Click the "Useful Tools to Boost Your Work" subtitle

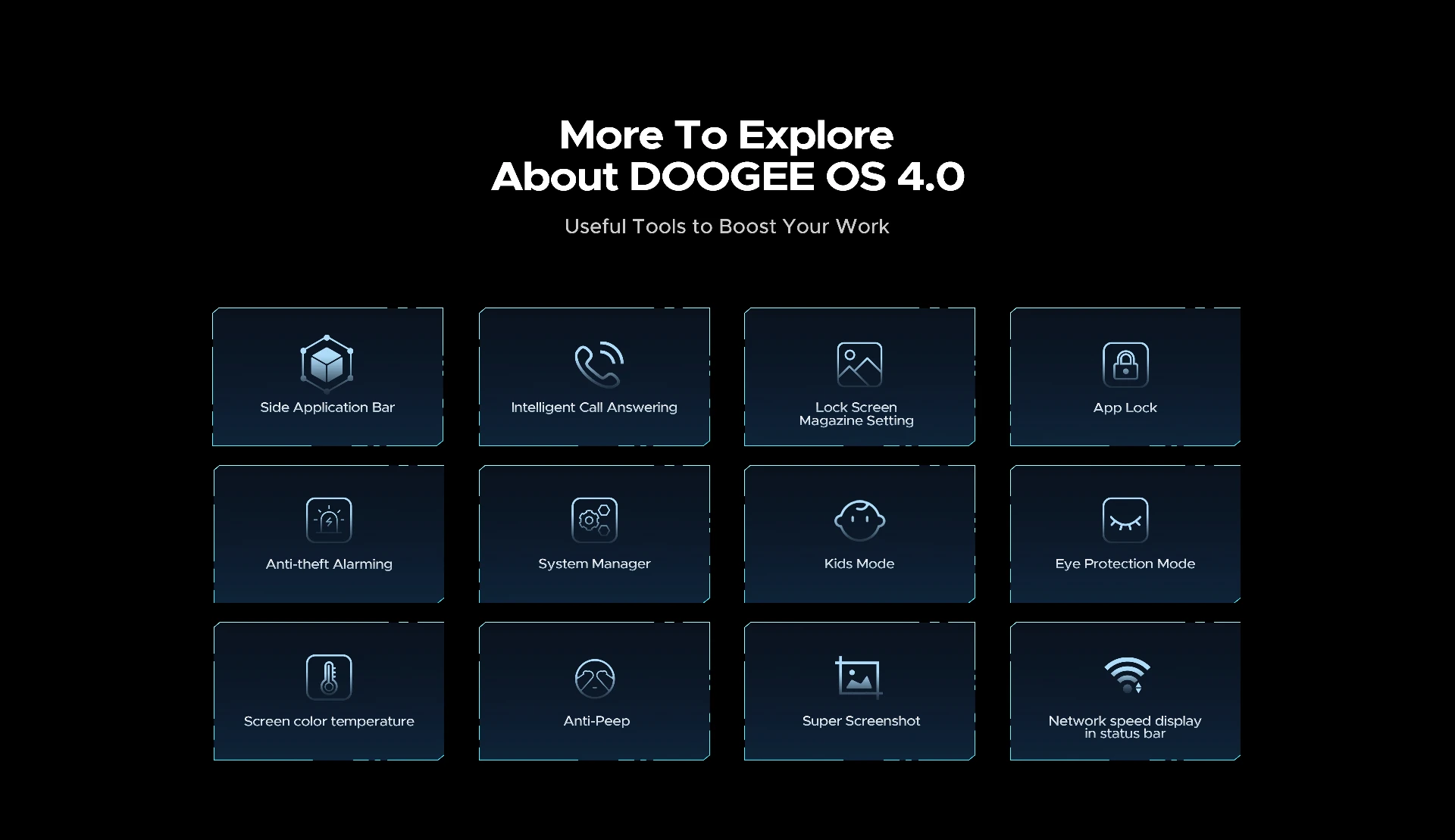pyautogui.click(x=727, y=226)
